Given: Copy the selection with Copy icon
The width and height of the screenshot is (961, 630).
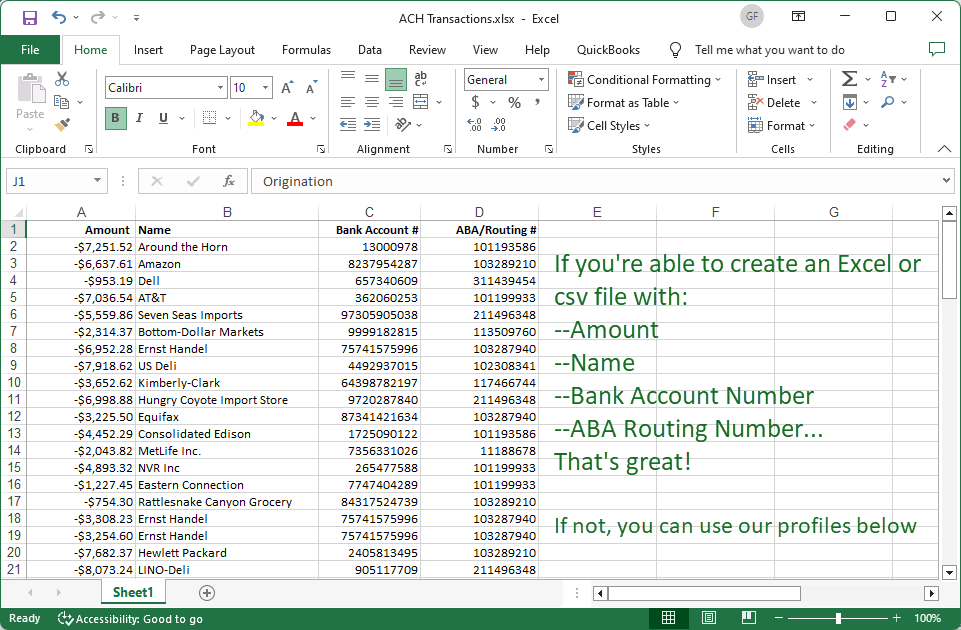Looking at the screenshot, I should coord(61,102).
